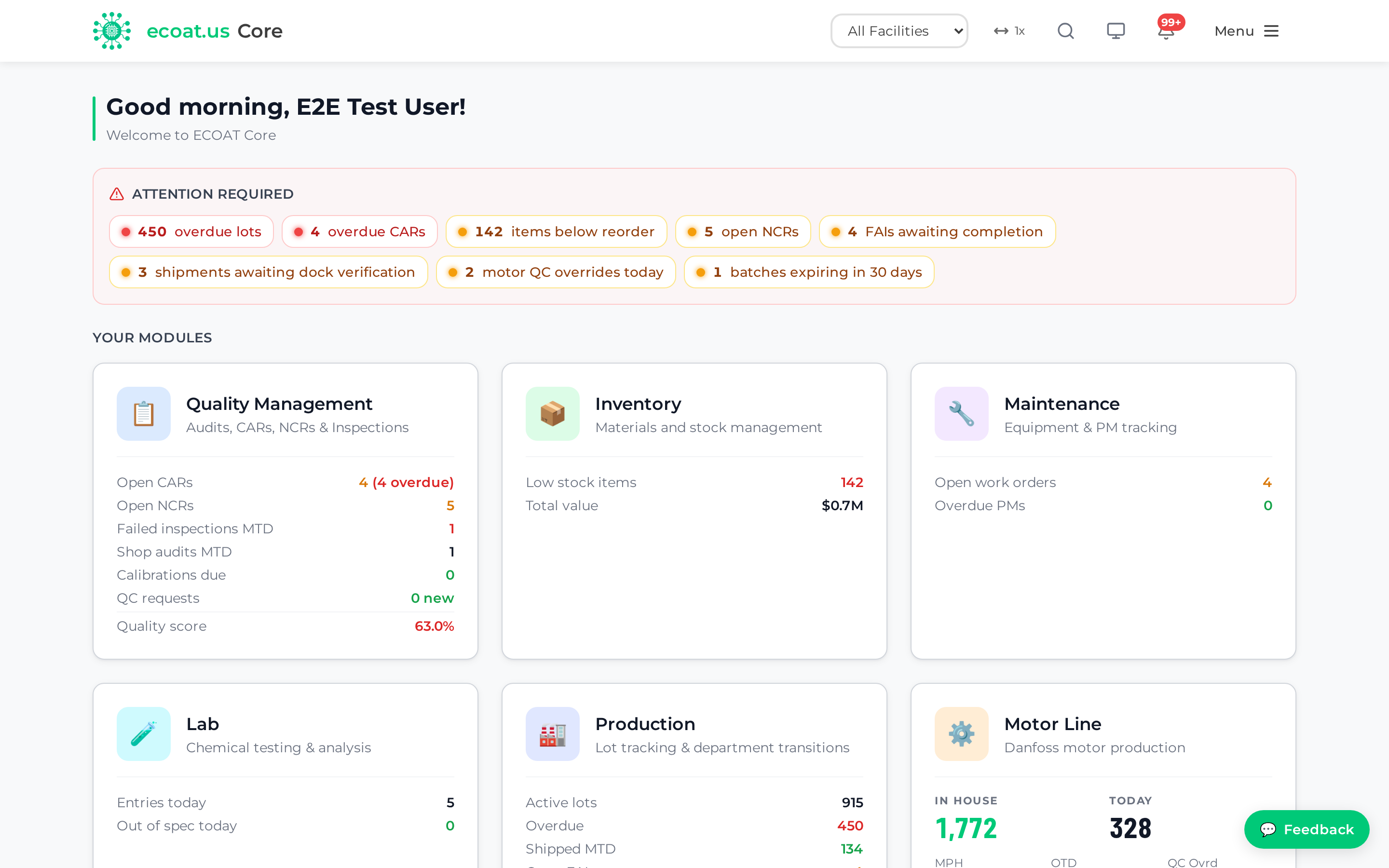Open the 450 overdue lots alert
The height and width of the screenshot is (868, 1389).
[x=191, y=232]
